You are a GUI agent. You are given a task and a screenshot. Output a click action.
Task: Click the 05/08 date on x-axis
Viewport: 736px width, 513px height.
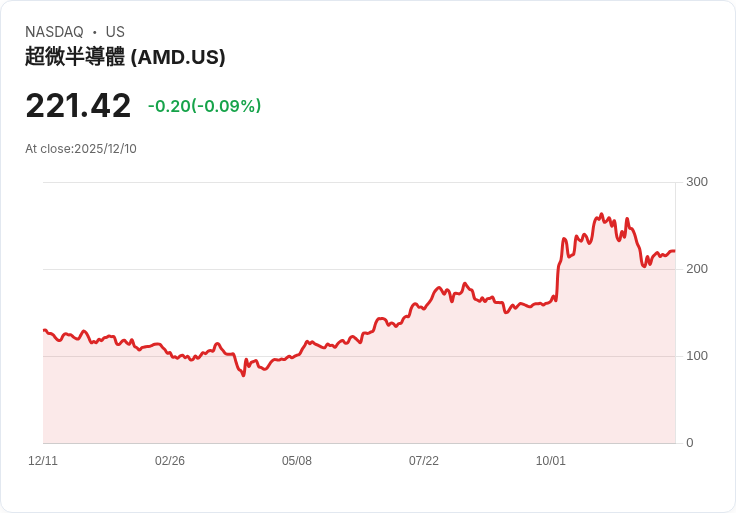click(x=297, y=460)
